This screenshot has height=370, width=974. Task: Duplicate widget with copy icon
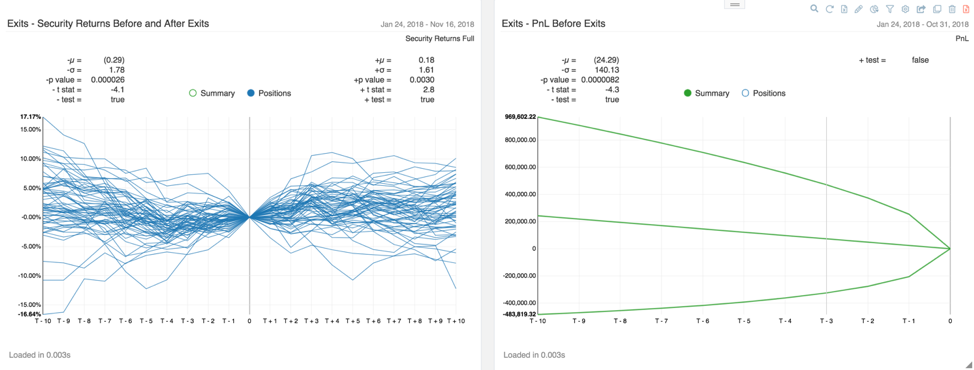(x=937, y=9)
